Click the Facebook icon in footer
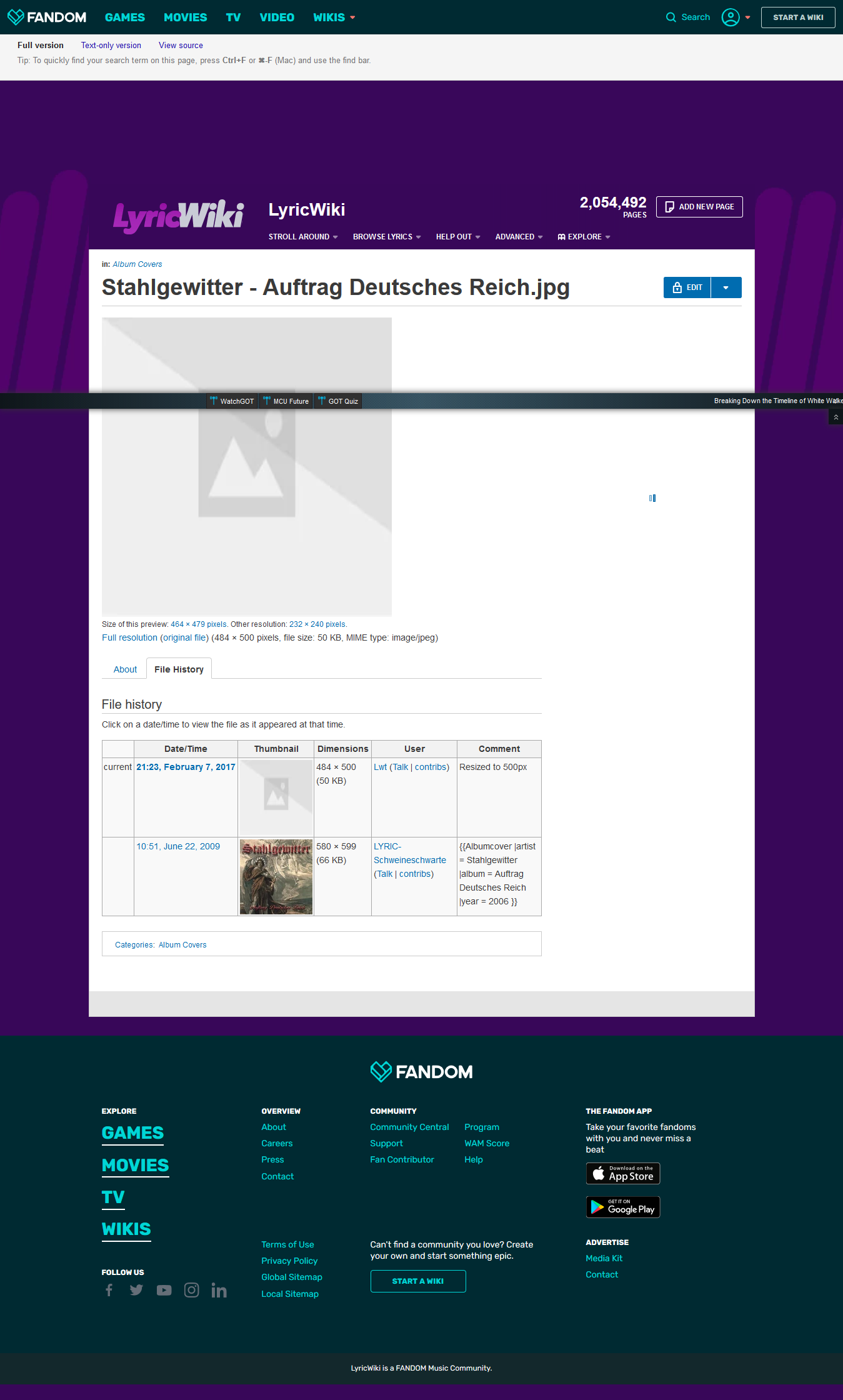This screenshot has height=1400, width=843. tap(109, 1290)
